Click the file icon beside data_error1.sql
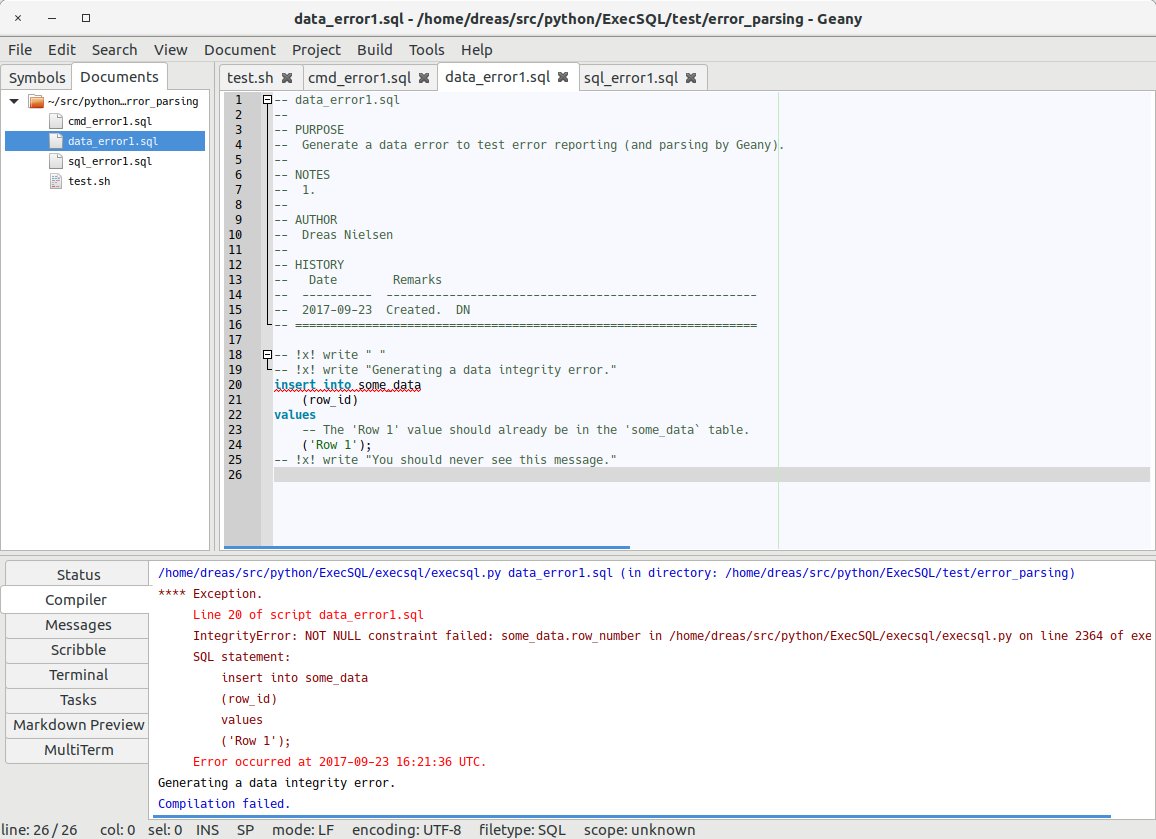 [x=56, y=141]
